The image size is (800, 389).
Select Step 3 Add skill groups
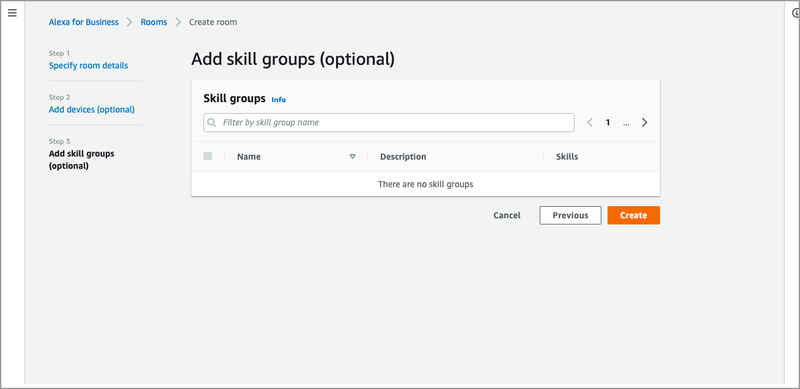82,160
